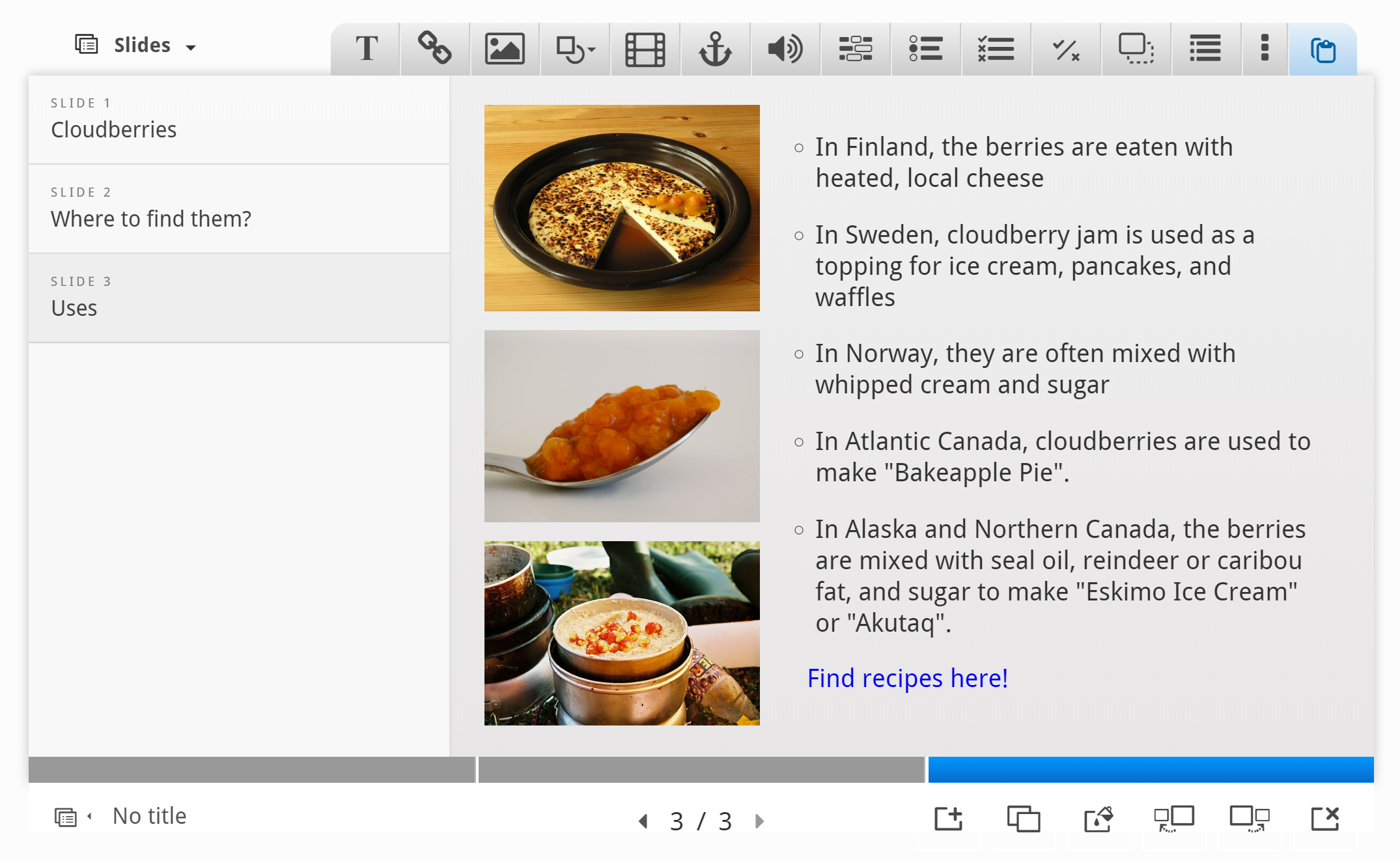Click the edit background paint icon

point(1099,819)
